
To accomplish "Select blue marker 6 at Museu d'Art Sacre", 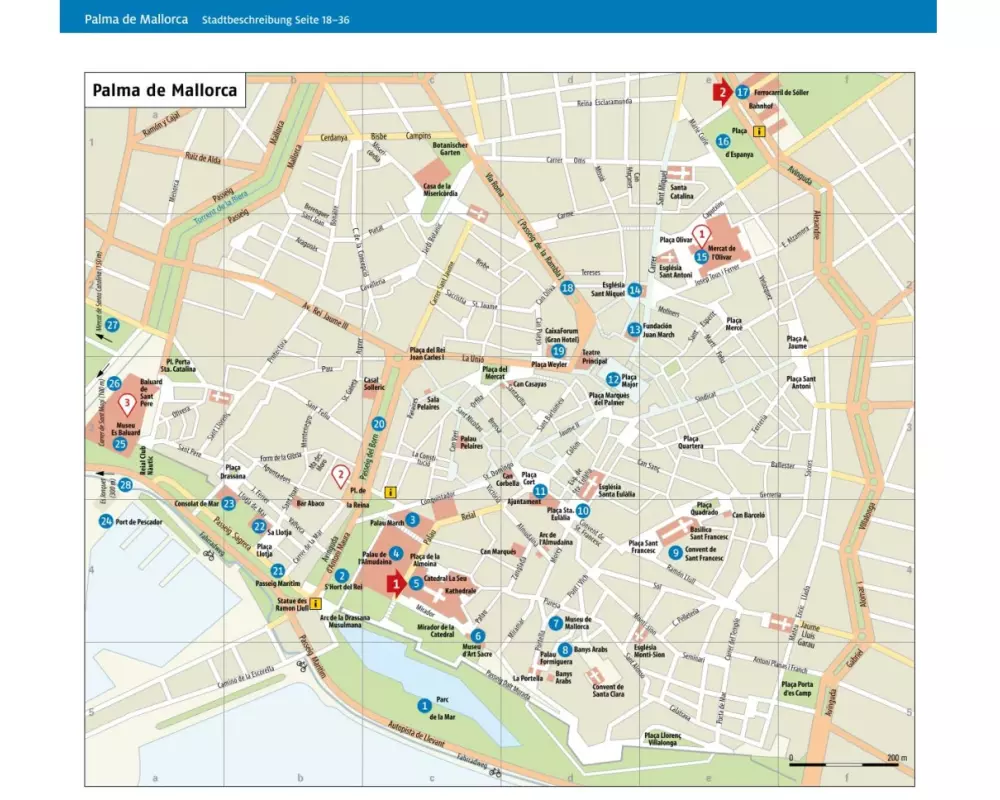I will pyautogui.click(x=478, y=635).
